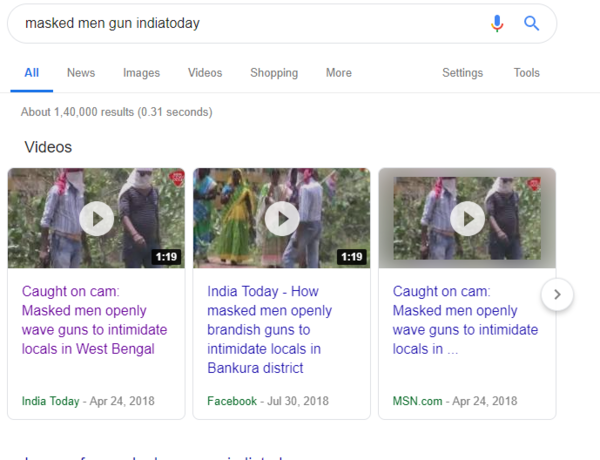Switch to the News tab
Image resolution: width=600 pixels, height=460 pixels.
pyautogui.click(x=81, y=73)
